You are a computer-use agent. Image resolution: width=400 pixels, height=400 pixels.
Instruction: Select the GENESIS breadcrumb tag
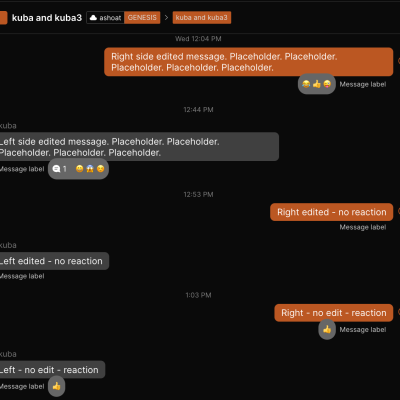(142, 18)
